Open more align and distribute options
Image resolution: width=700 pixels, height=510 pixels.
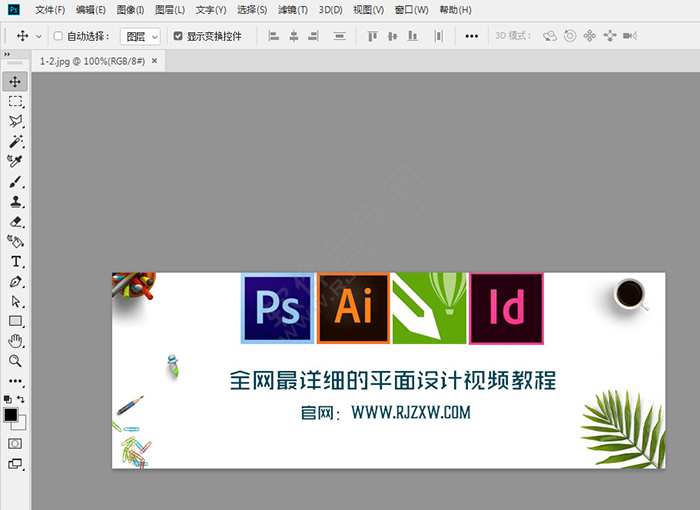tap(471, 36)
